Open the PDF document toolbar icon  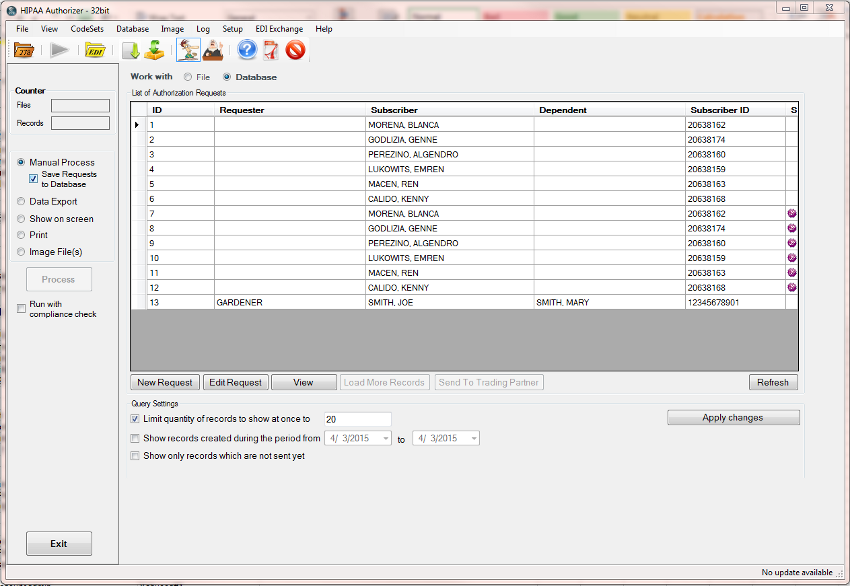pyautogui.click(x=270, y=50)
